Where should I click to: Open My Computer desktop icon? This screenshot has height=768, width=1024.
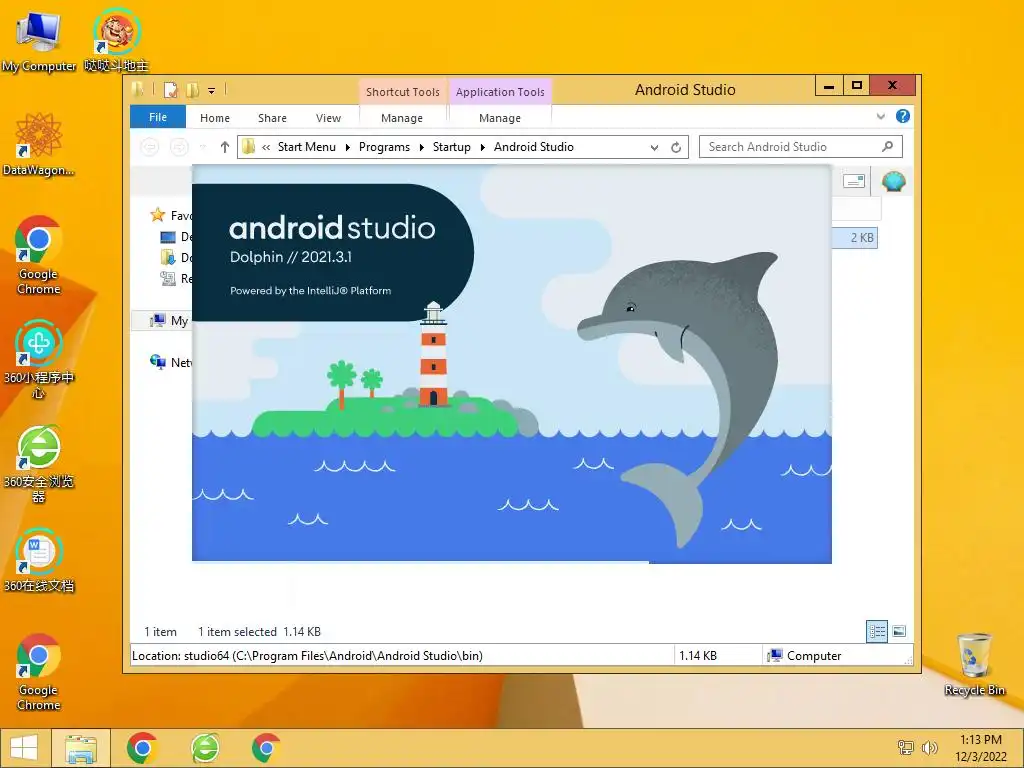pyautogui.click(x=39, y=40)
